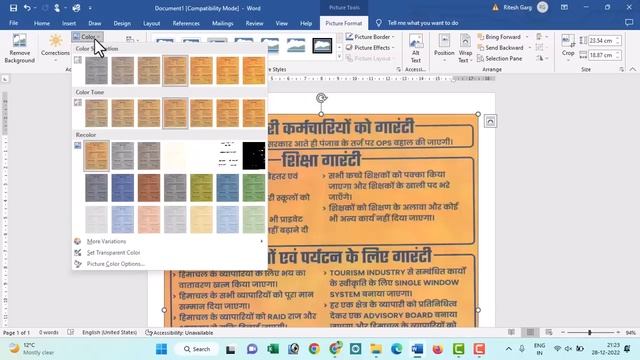640x360 pixels.
Task: Click English (United States) language indicator
Action: pos(109,333)
